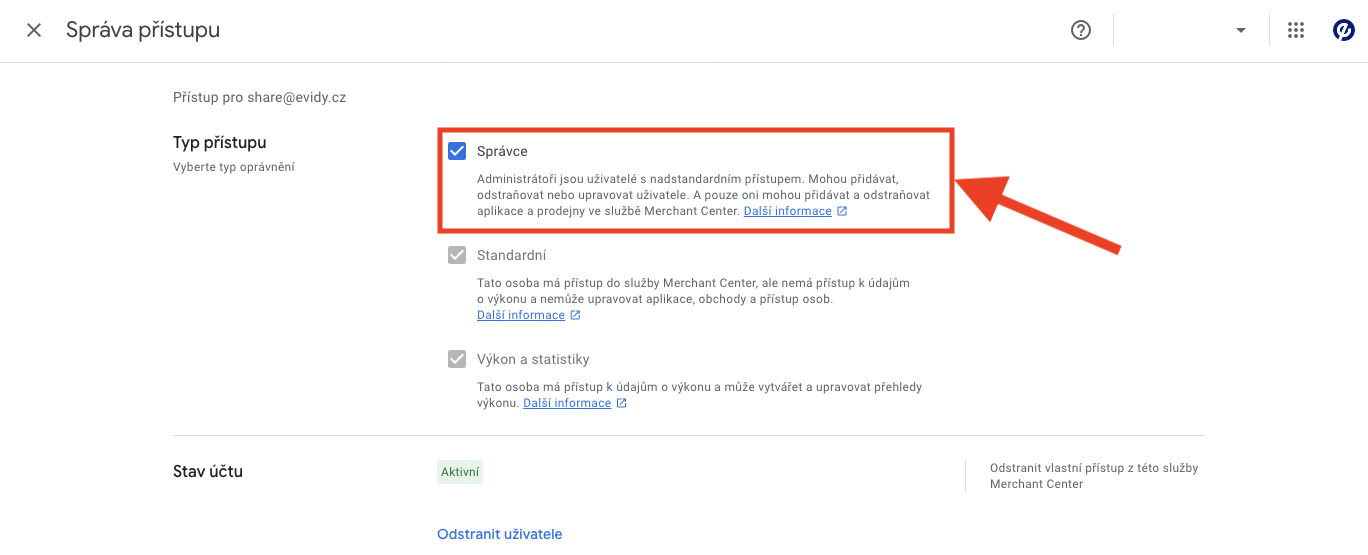Click the Aktivní status badge

[x=460, y=472]
